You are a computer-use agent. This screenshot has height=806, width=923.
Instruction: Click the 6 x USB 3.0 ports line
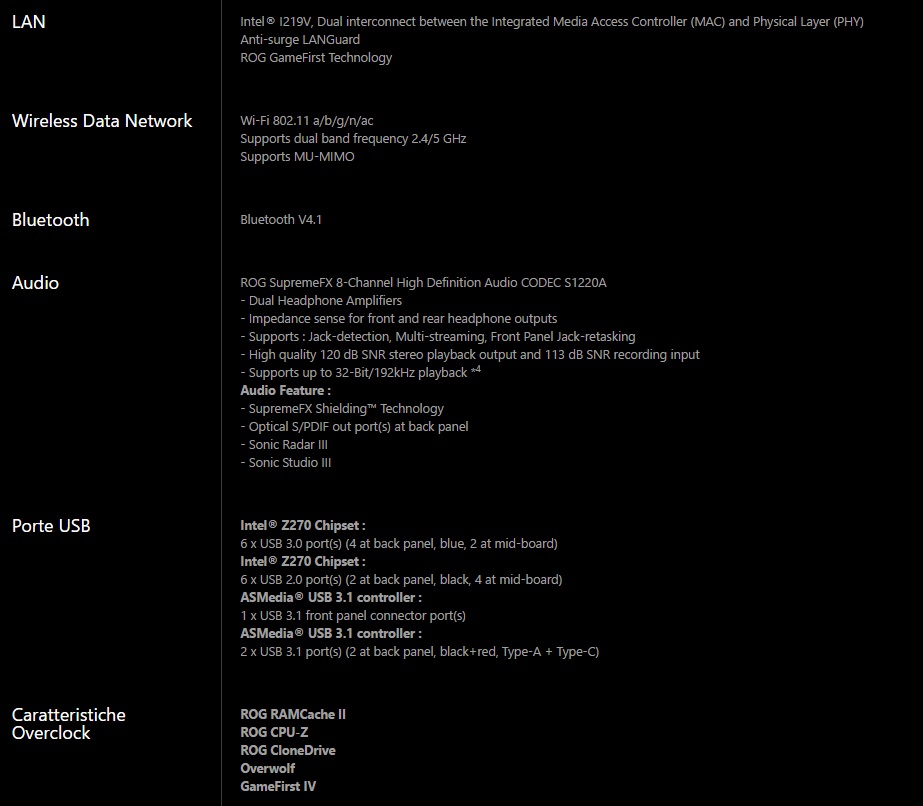(399, 544)
